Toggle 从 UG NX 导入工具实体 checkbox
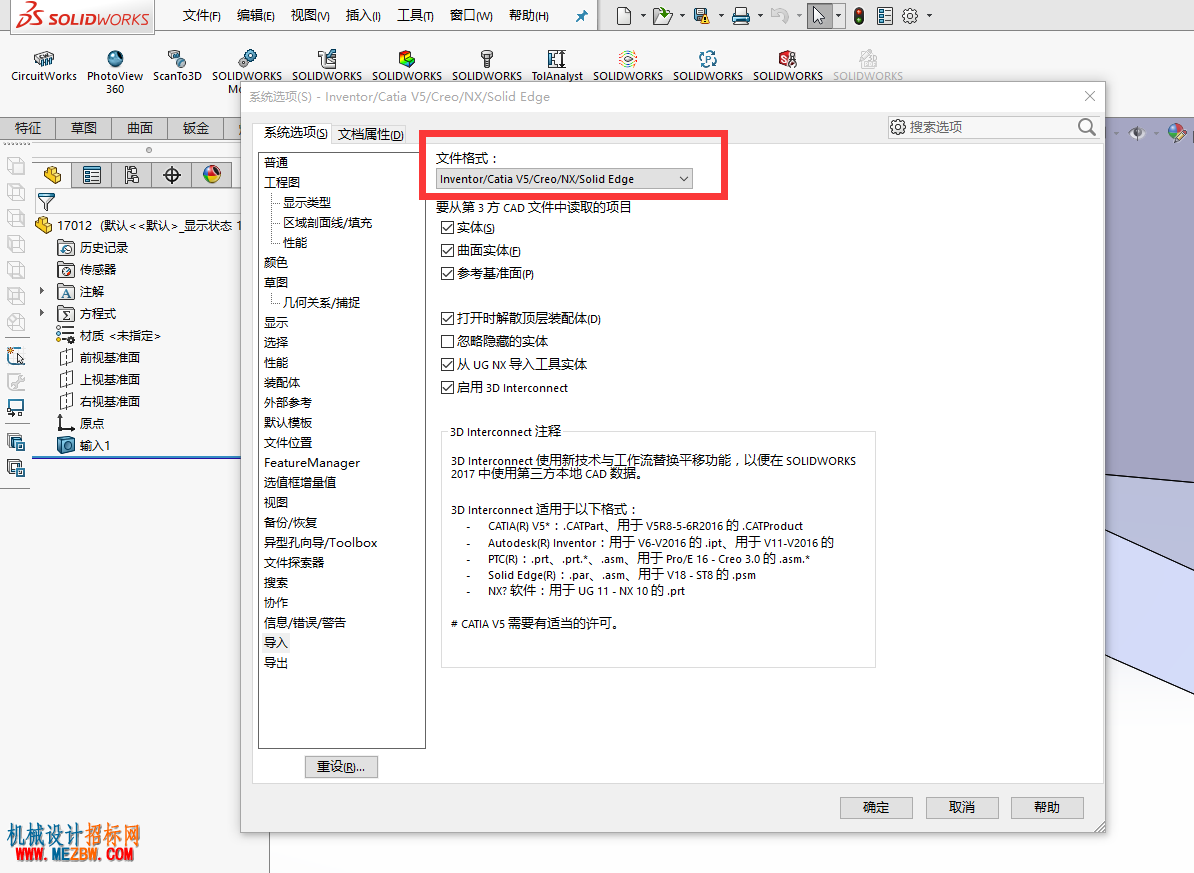Screen dimensions: 1194x873 tap(448, 364)
